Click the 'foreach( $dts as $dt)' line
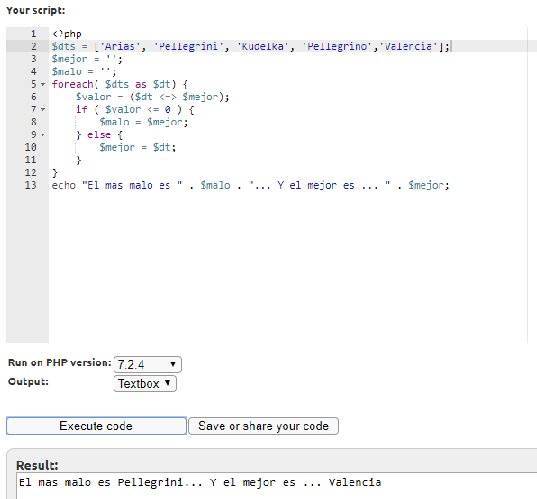The height and width of the screenshot is (499, 537). click(120, 84)
